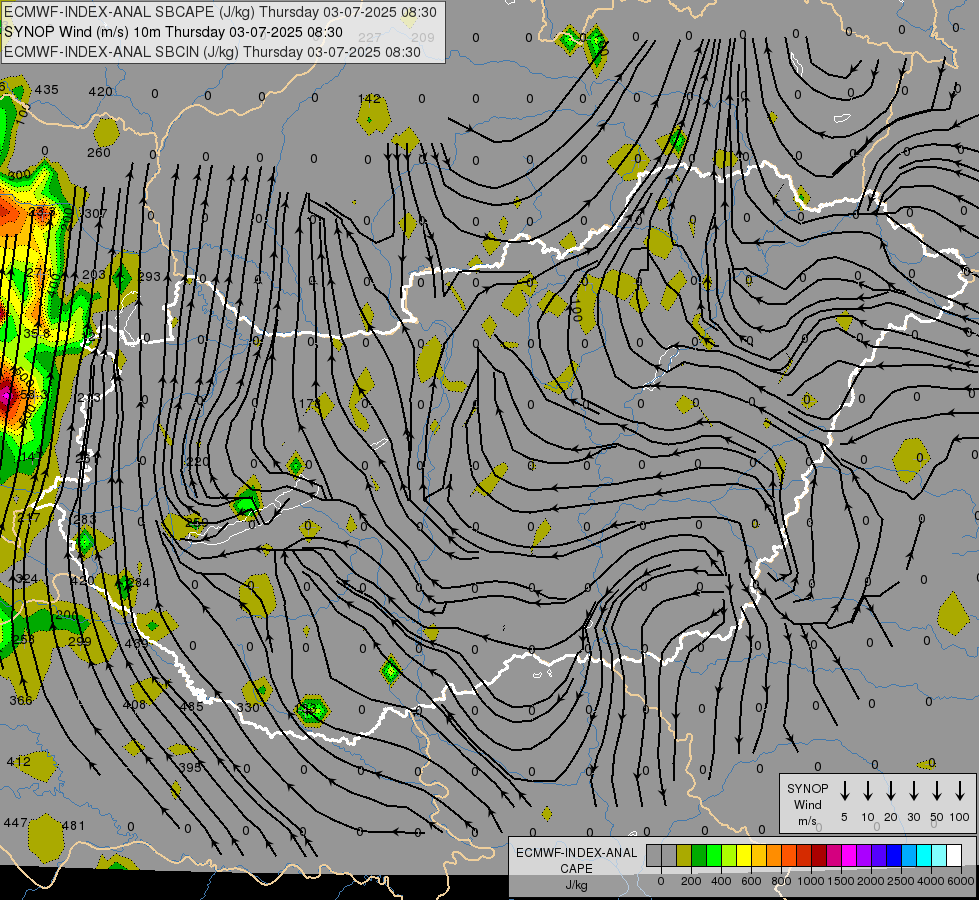Viewport: 979px width, 900px height.
Task: Click the SYNOP Wind 10m title line
Action: coord(173,32)
